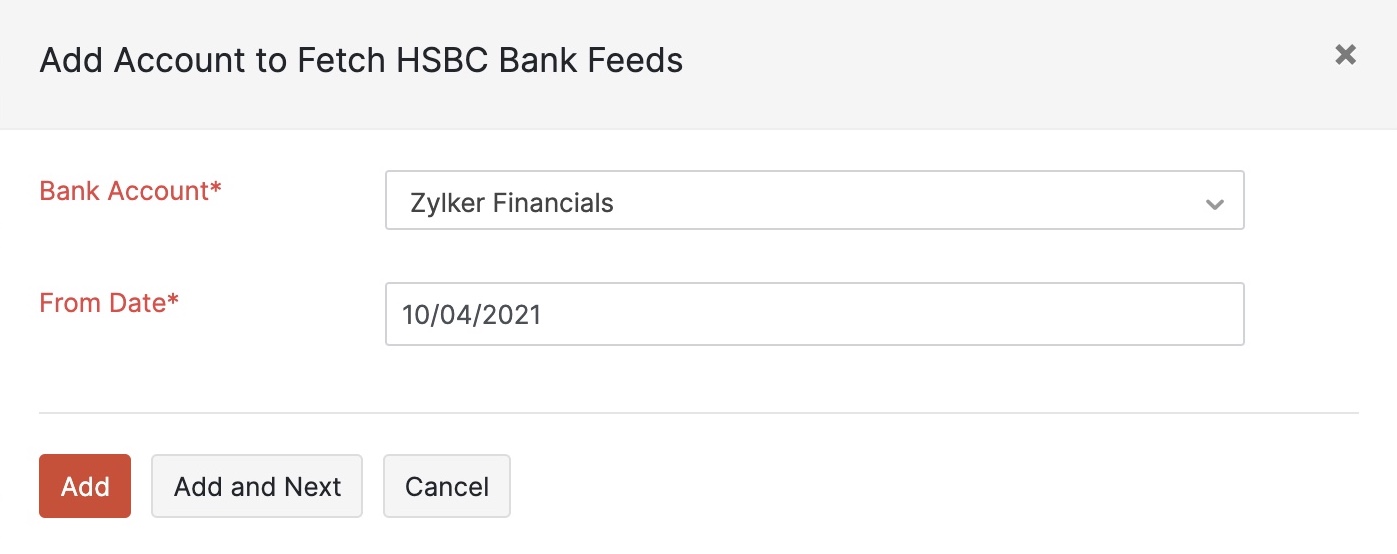Click the Bank Account combo box
Viewport: 1397px width, 554px height.
click(x=814, y=201)
